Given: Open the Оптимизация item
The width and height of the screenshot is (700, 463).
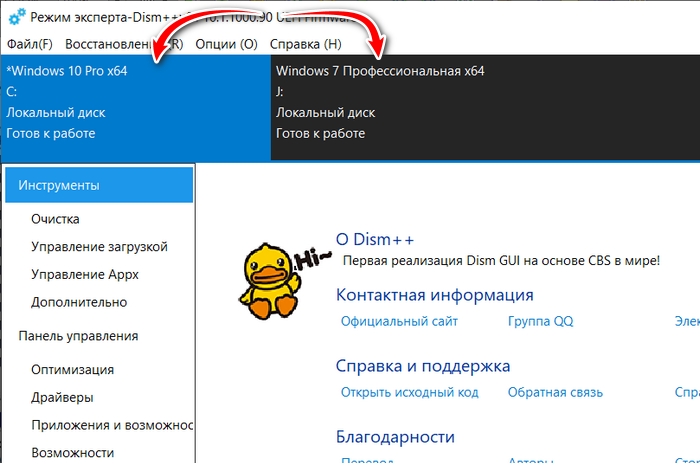Looking at the screenshot, I should [x=72, y=370].
